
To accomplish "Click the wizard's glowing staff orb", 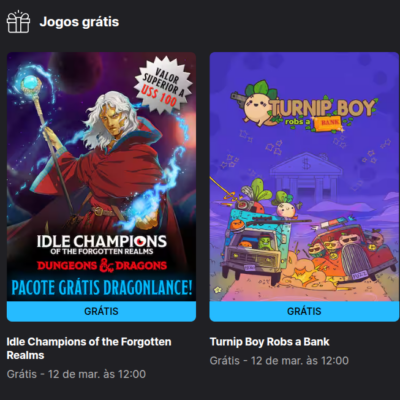I will click(31, 83).
